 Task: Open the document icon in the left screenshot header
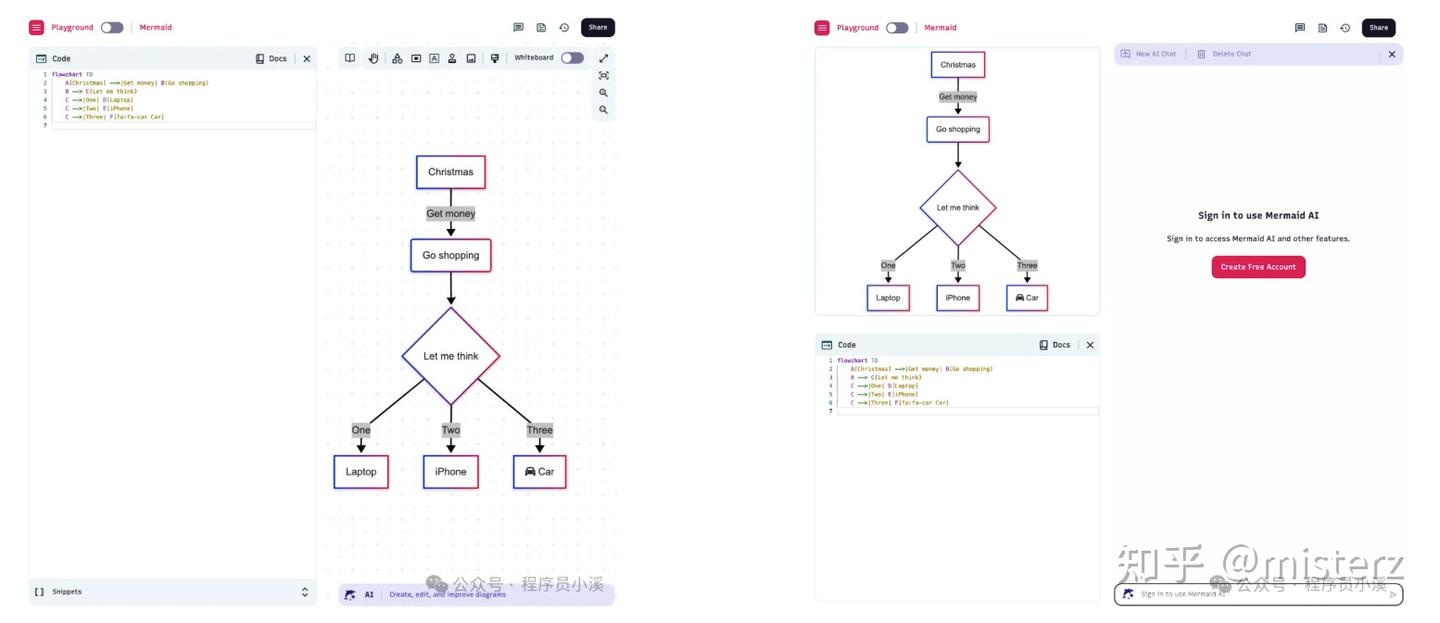[x=541, y=28]
